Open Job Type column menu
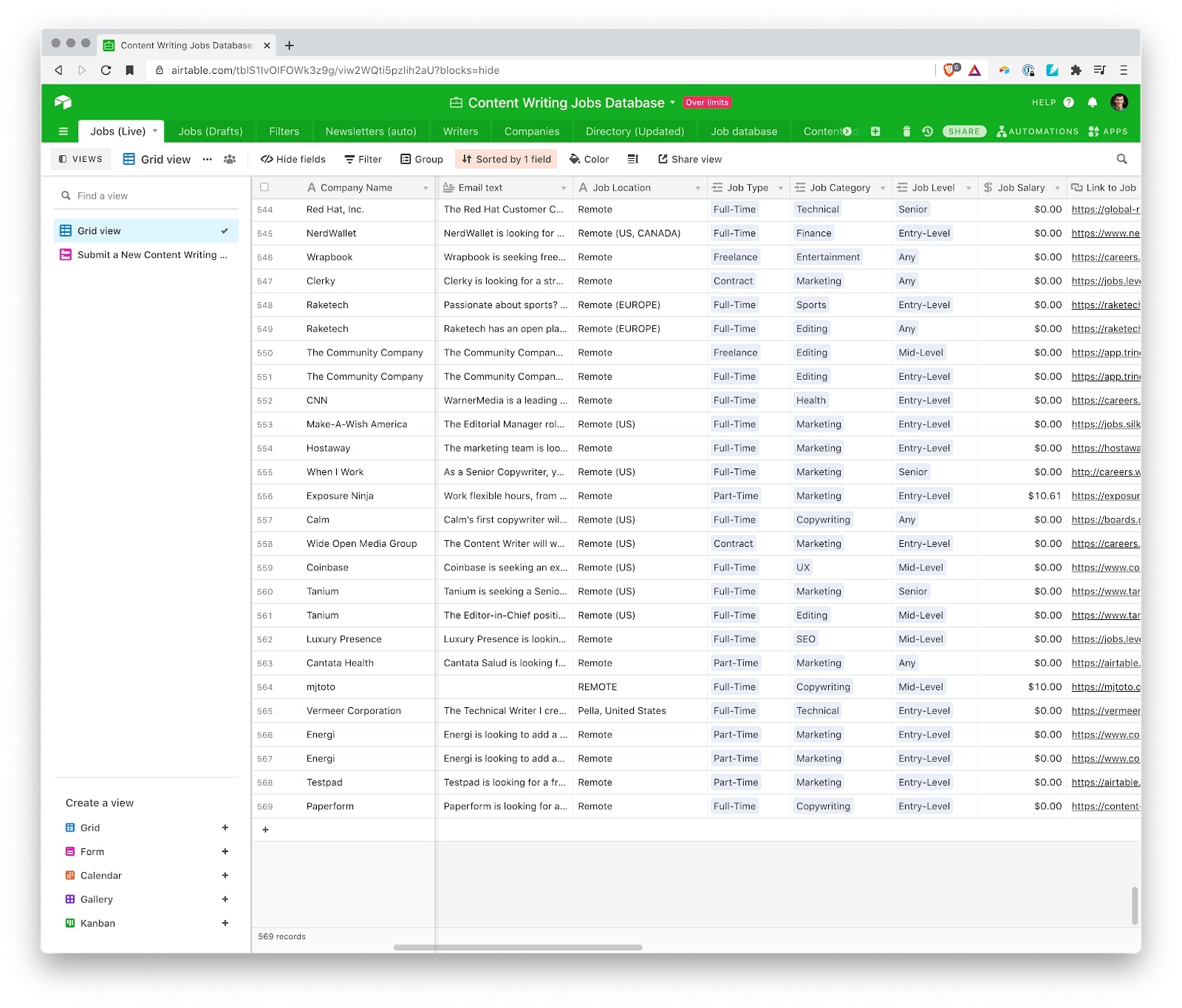 [x=781, y=188]
